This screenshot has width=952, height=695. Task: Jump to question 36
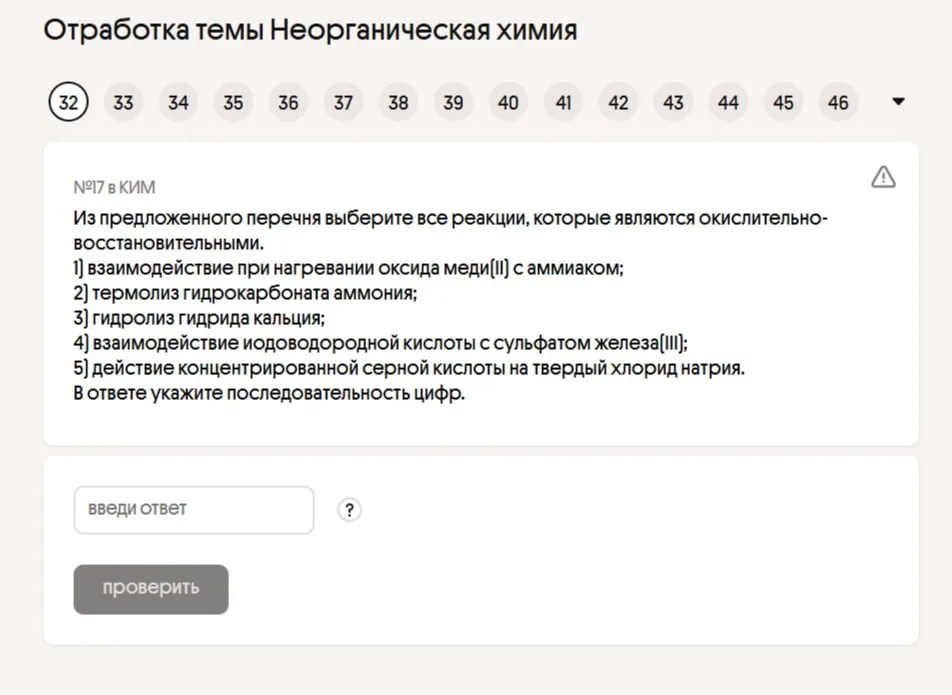tap(288, 102)
